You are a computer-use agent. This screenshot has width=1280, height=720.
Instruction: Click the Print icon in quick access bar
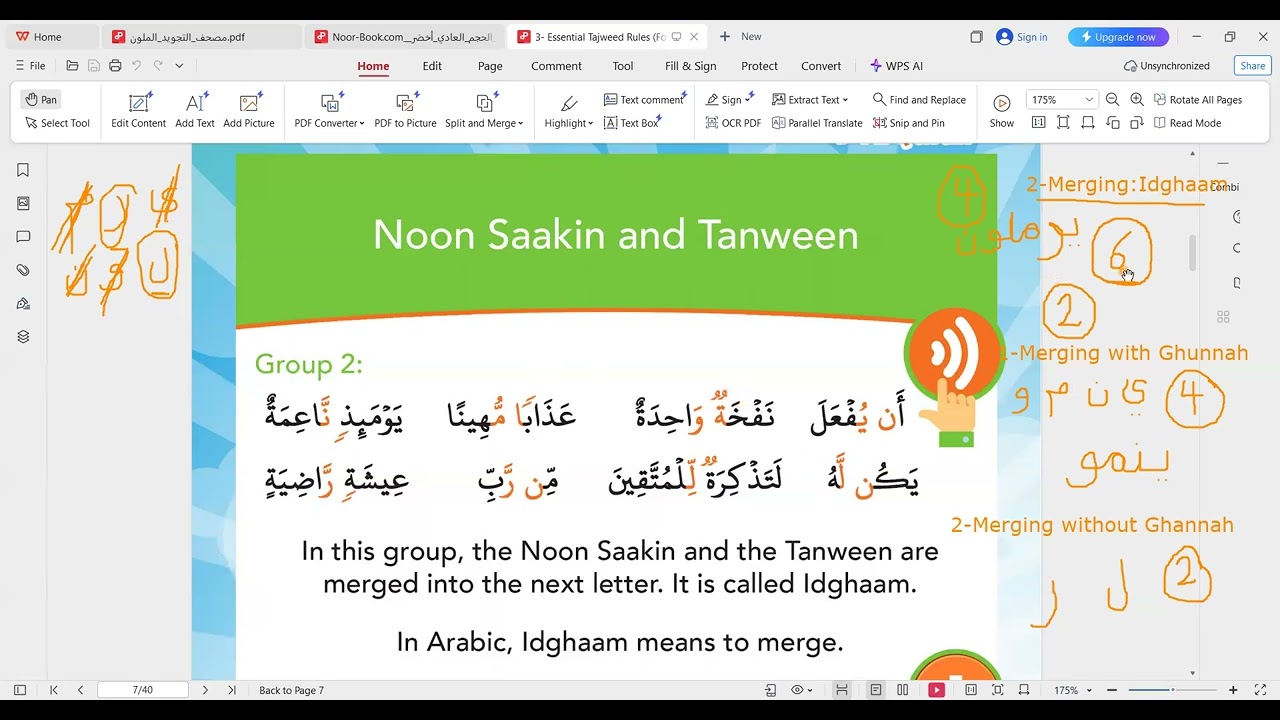tap(115, 66)
